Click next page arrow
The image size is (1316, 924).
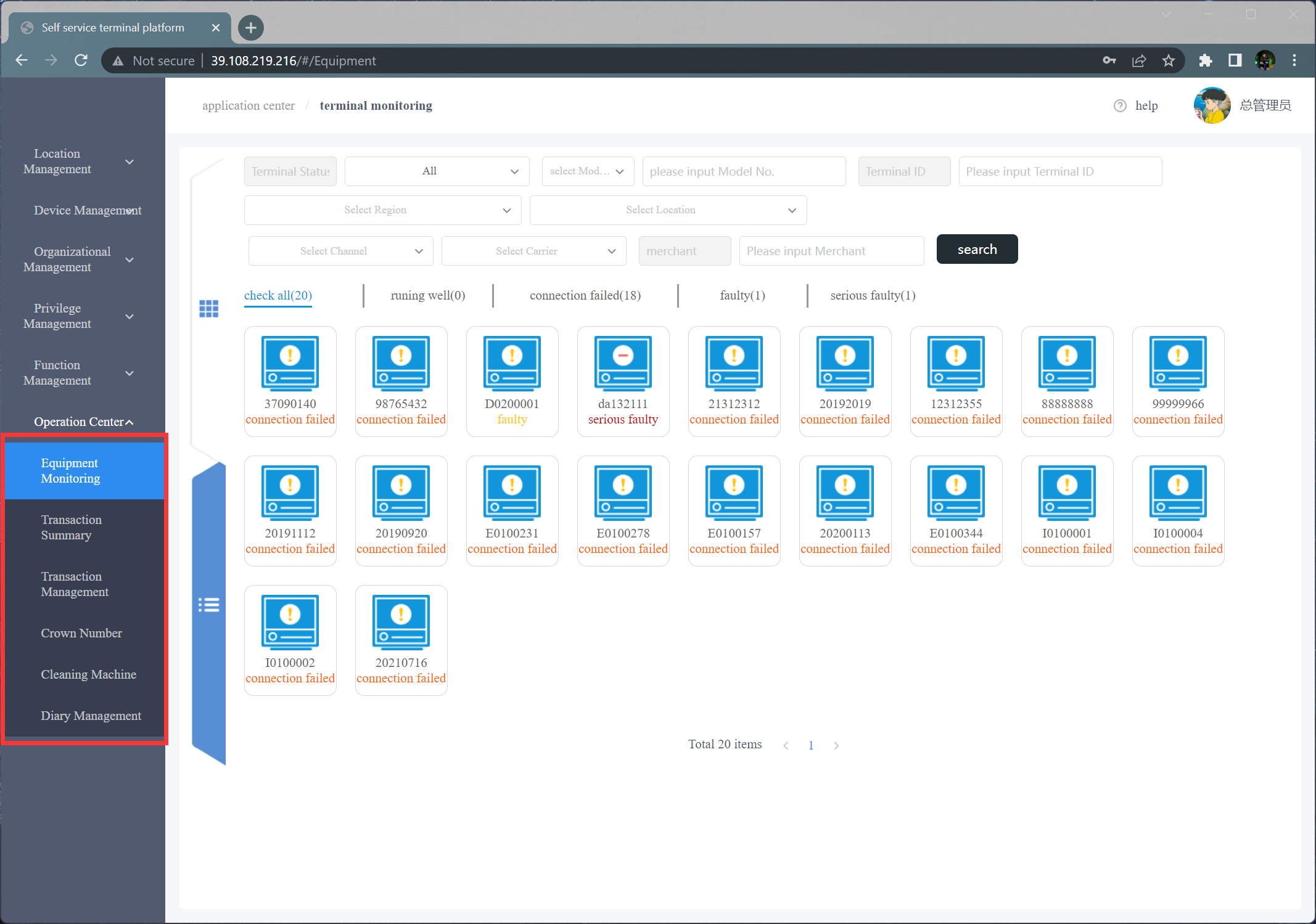pyautogui.click(x=836, y=745)
